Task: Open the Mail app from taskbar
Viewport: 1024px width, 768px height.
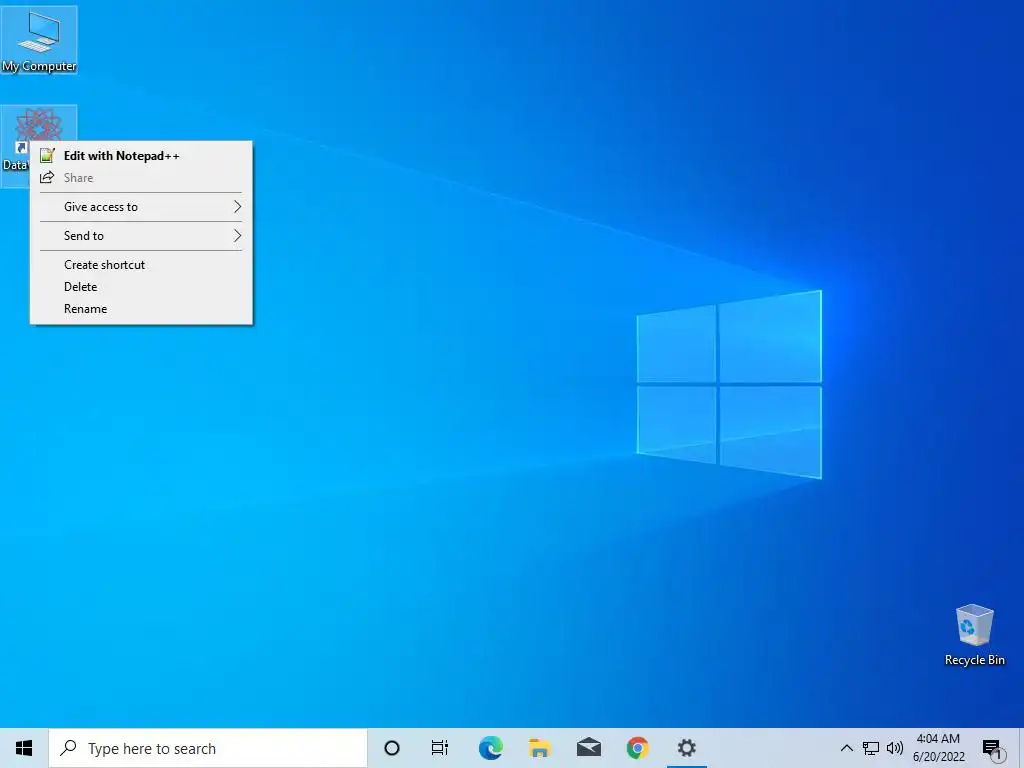Action: (x=588, y=748)
